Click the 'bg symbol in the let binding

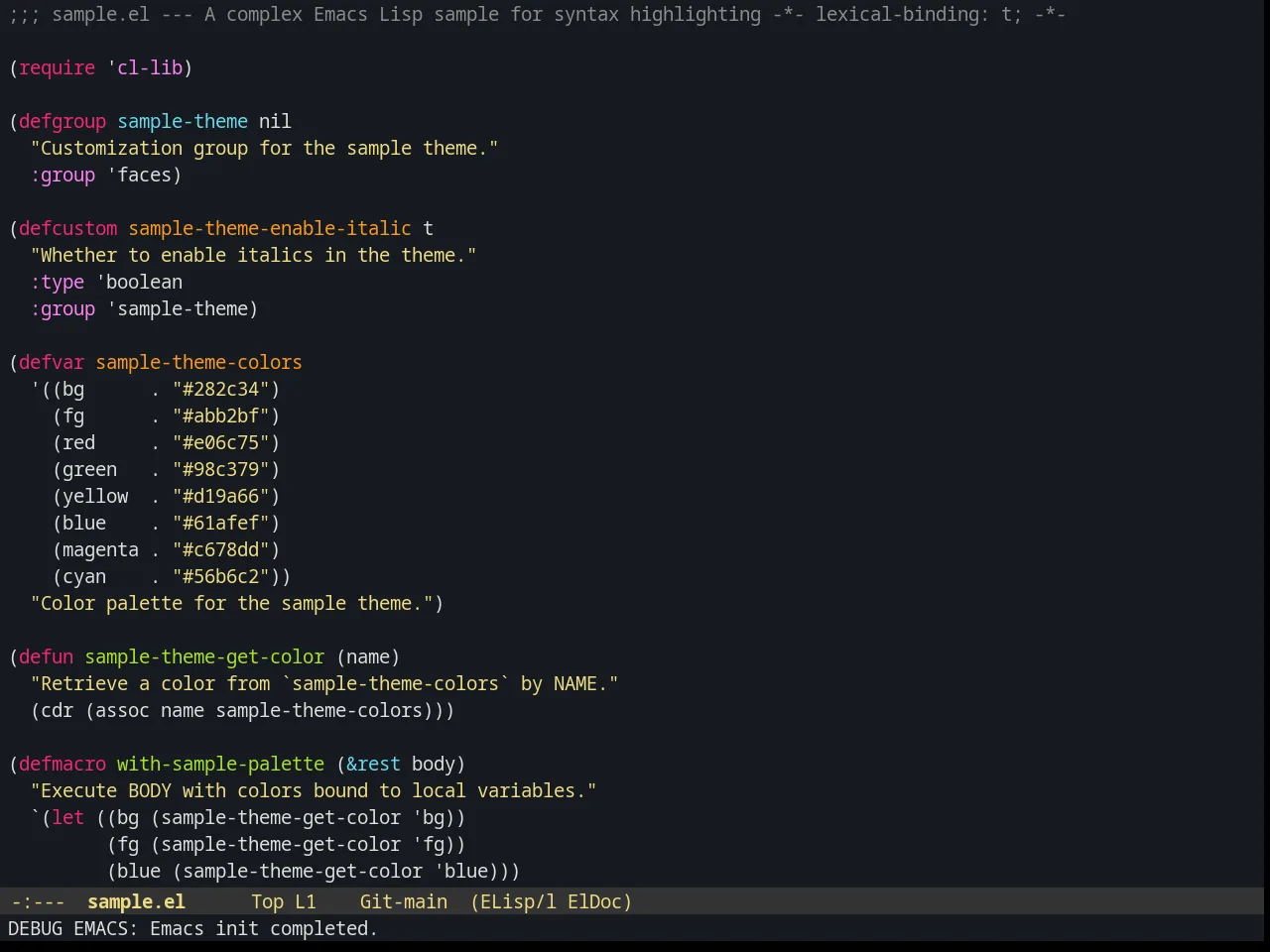point(428,817)
